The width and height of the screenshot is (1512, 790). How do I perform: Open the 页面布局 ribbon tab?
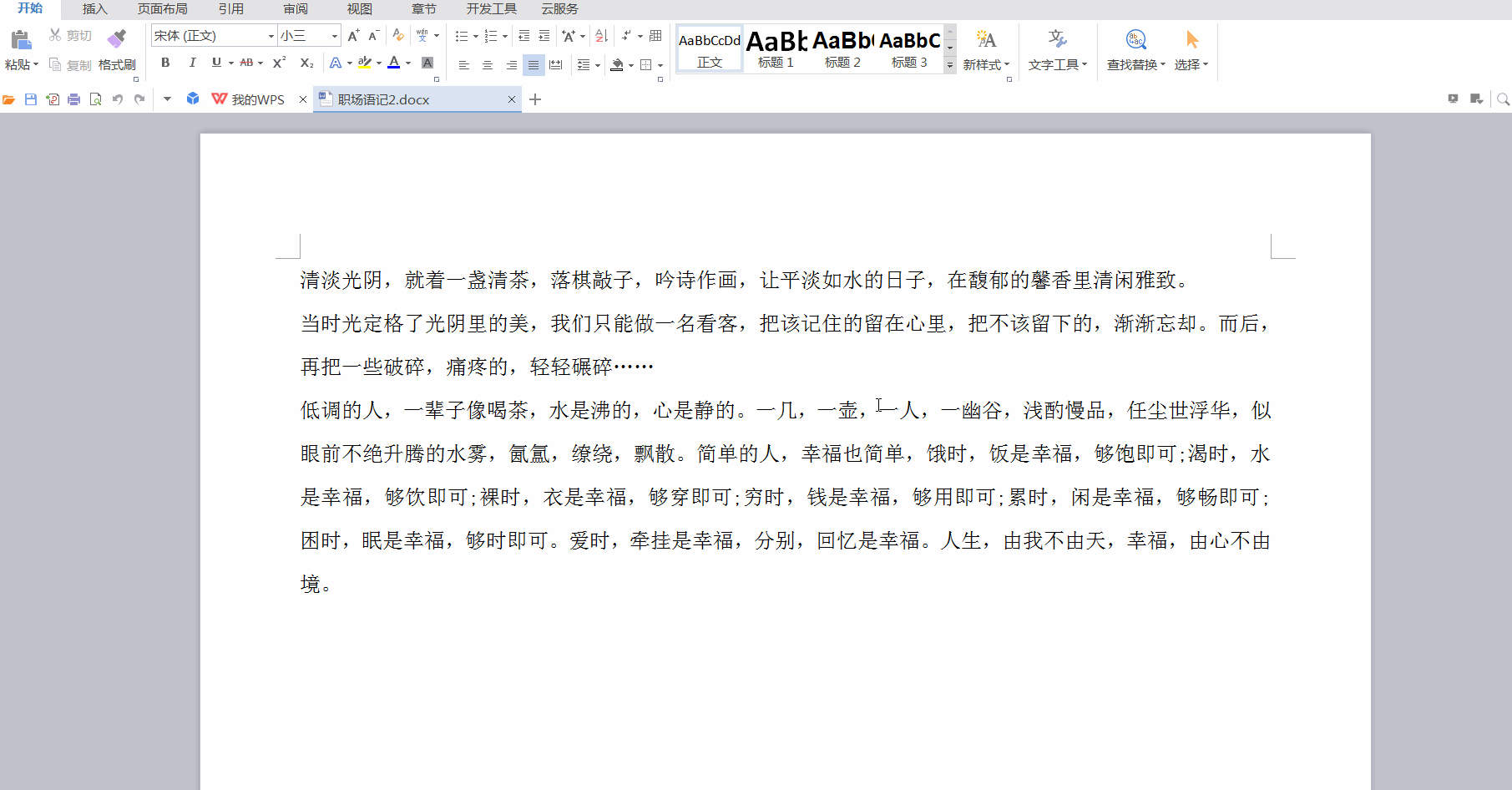click(162, 9)
